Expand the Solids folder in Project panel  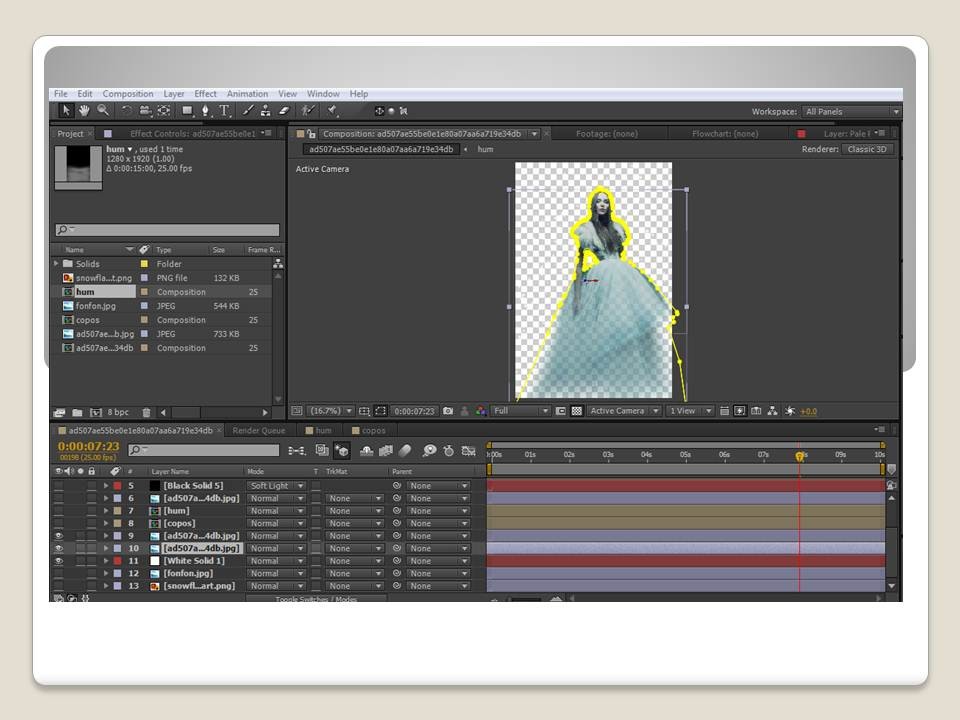pos(56,264)
